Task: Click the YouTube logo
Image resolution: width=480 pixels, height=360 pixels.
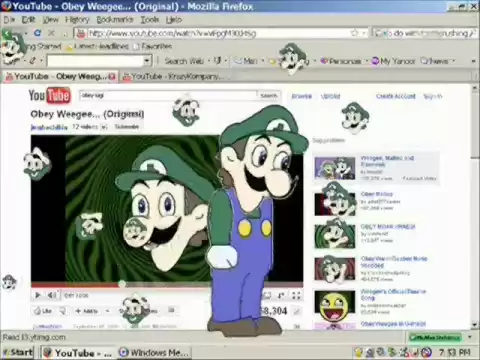Action: (49, 96)
